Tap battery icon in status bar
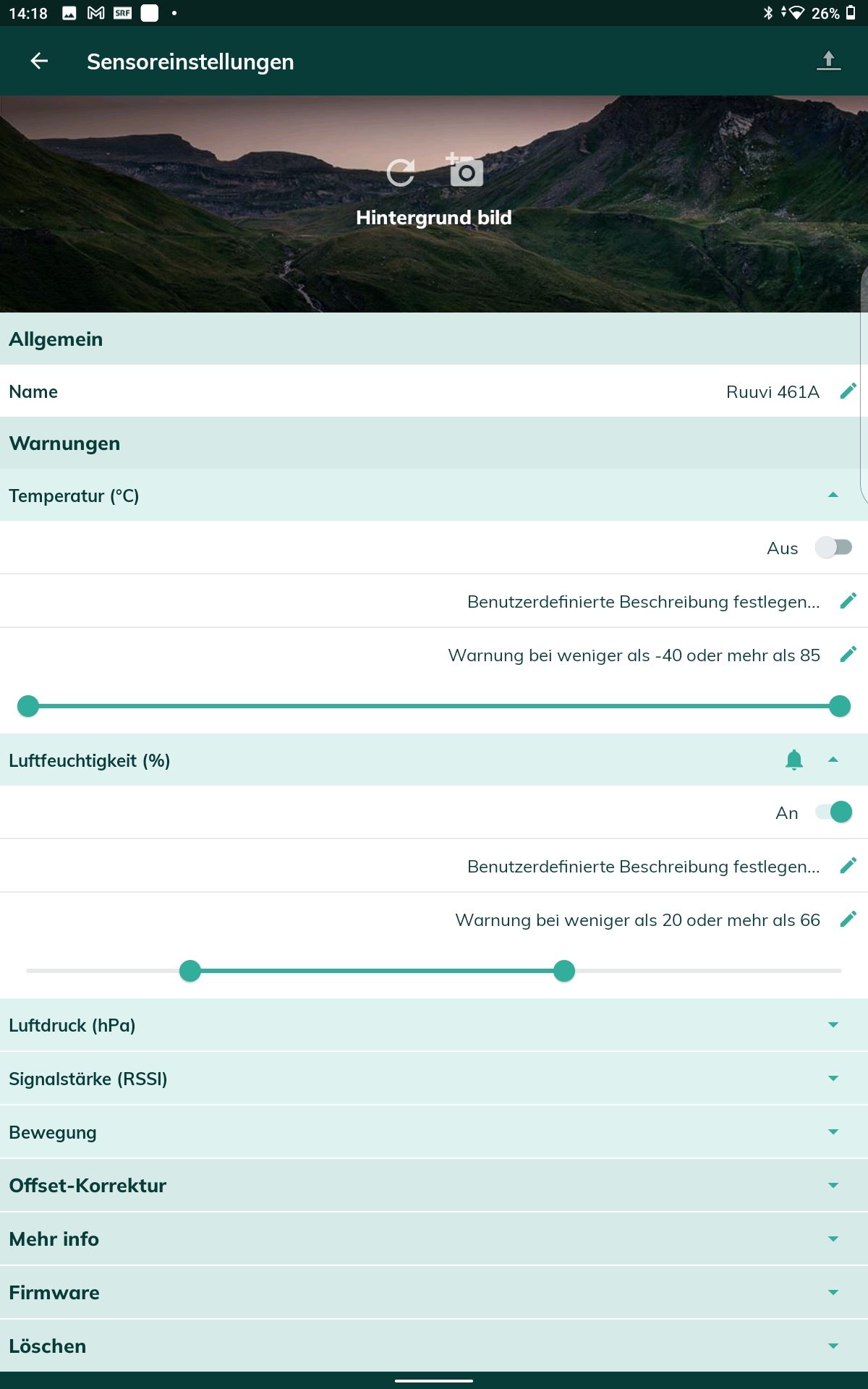 coord(851,13)
